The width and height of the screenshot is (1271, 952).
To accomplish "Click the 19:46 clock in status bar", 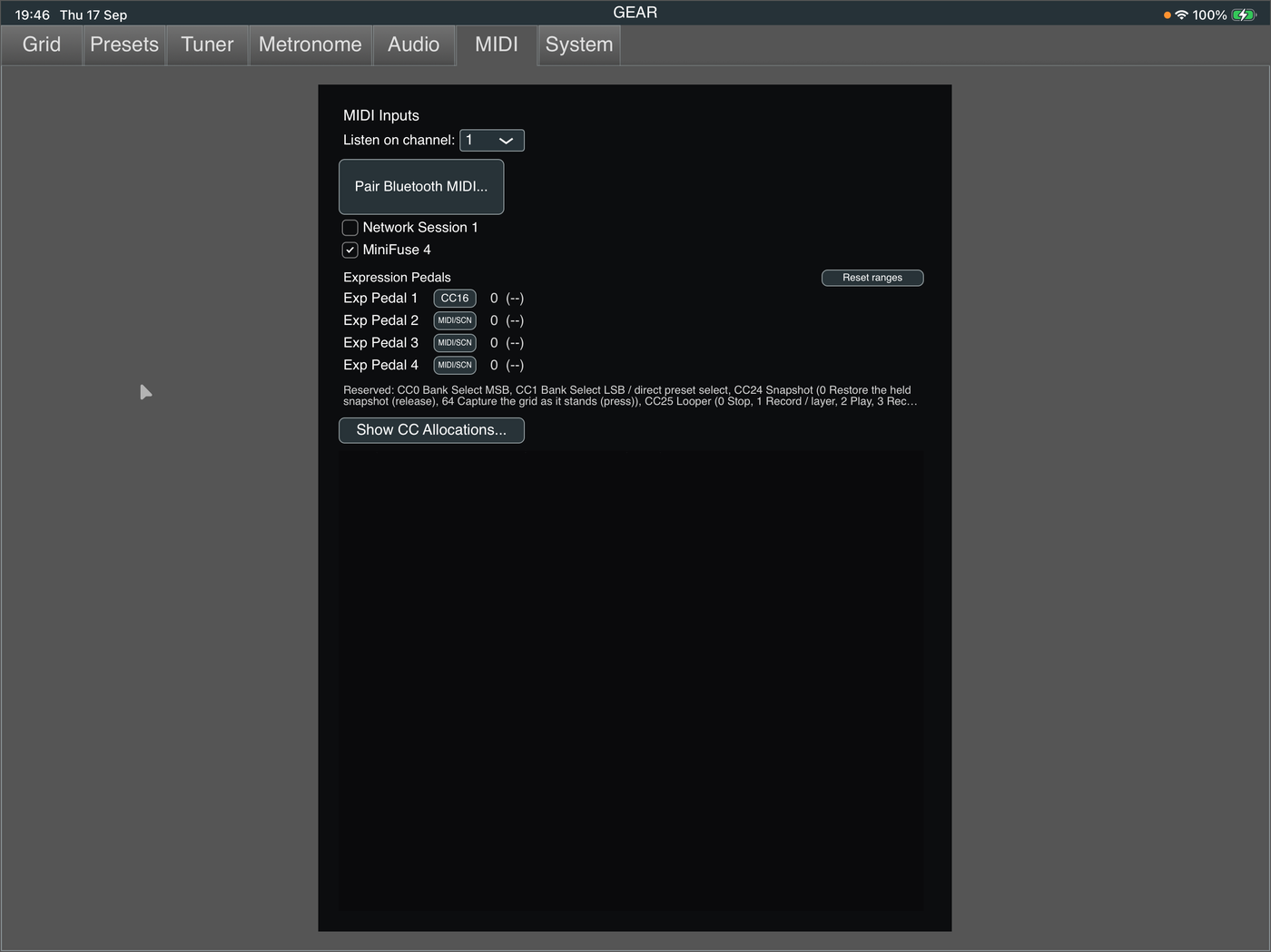I will click(x=33, y=15).
